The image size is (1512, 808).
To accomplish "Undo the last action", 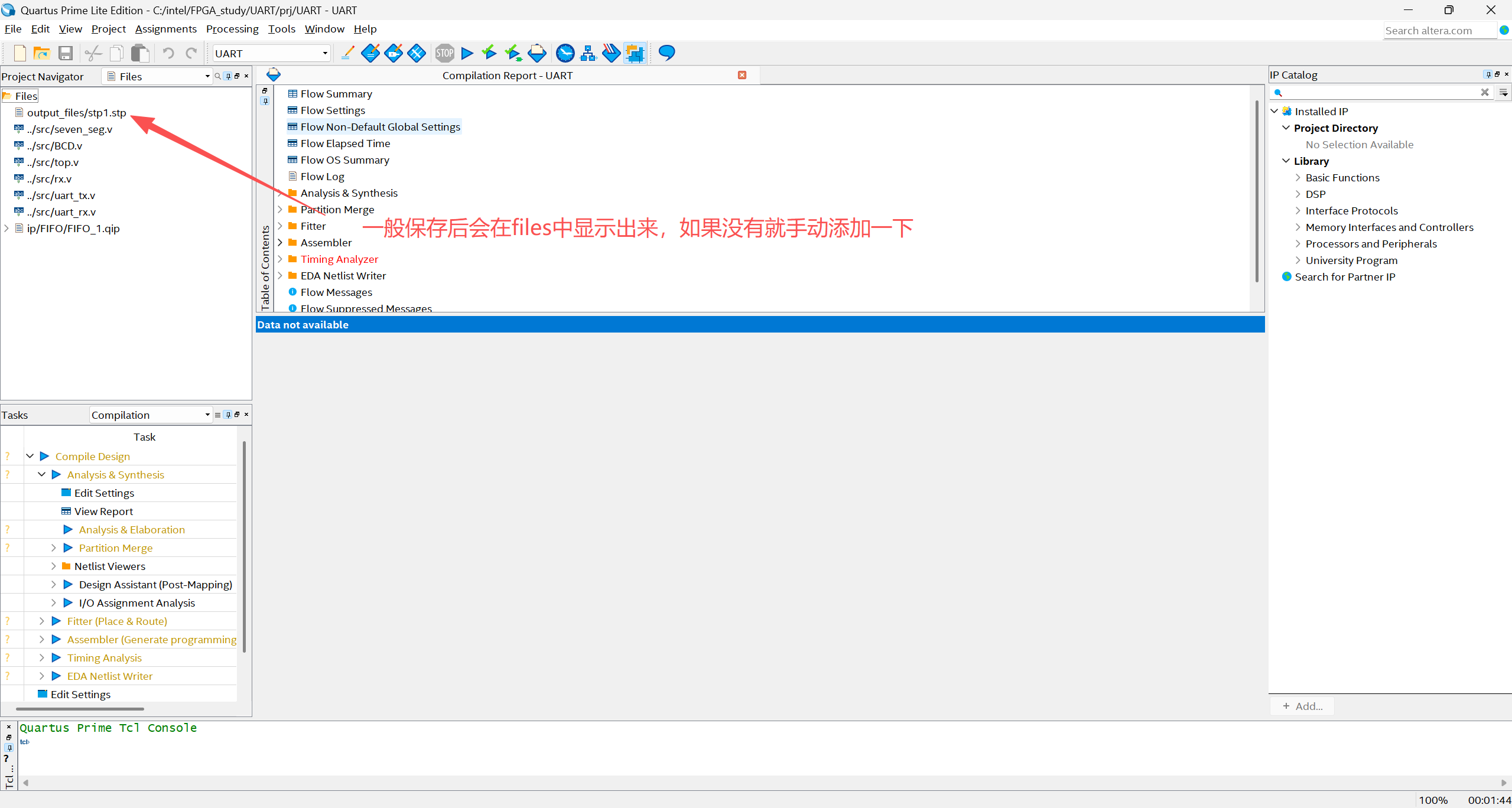I will pyautogui.click(x=168, y=53).
